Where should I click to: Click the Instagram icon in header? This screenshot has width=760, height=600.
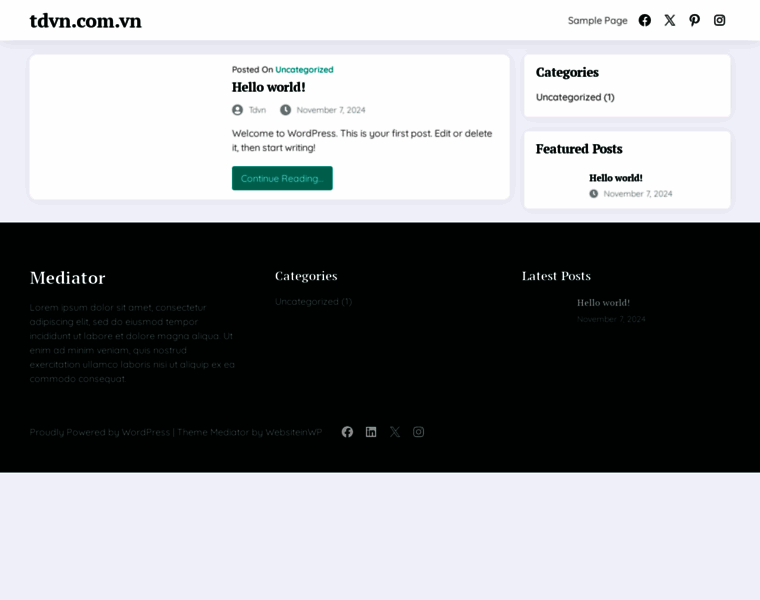click(719, 20)
